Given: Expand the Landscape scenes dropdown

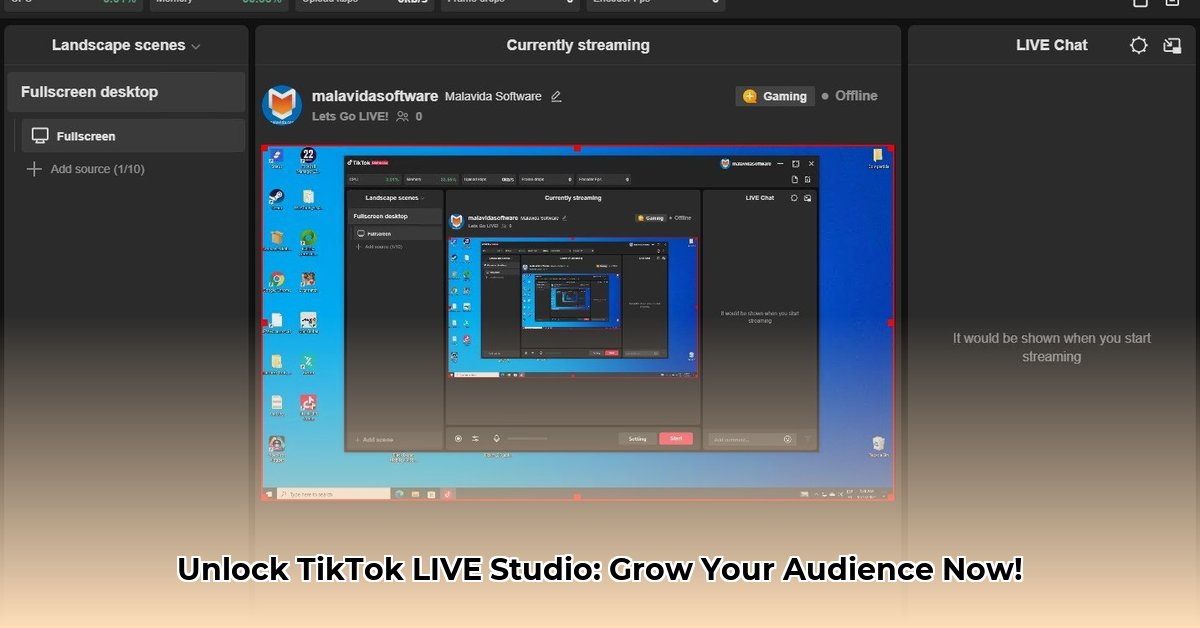Looking at the screenshot, I should coord(197,45).
